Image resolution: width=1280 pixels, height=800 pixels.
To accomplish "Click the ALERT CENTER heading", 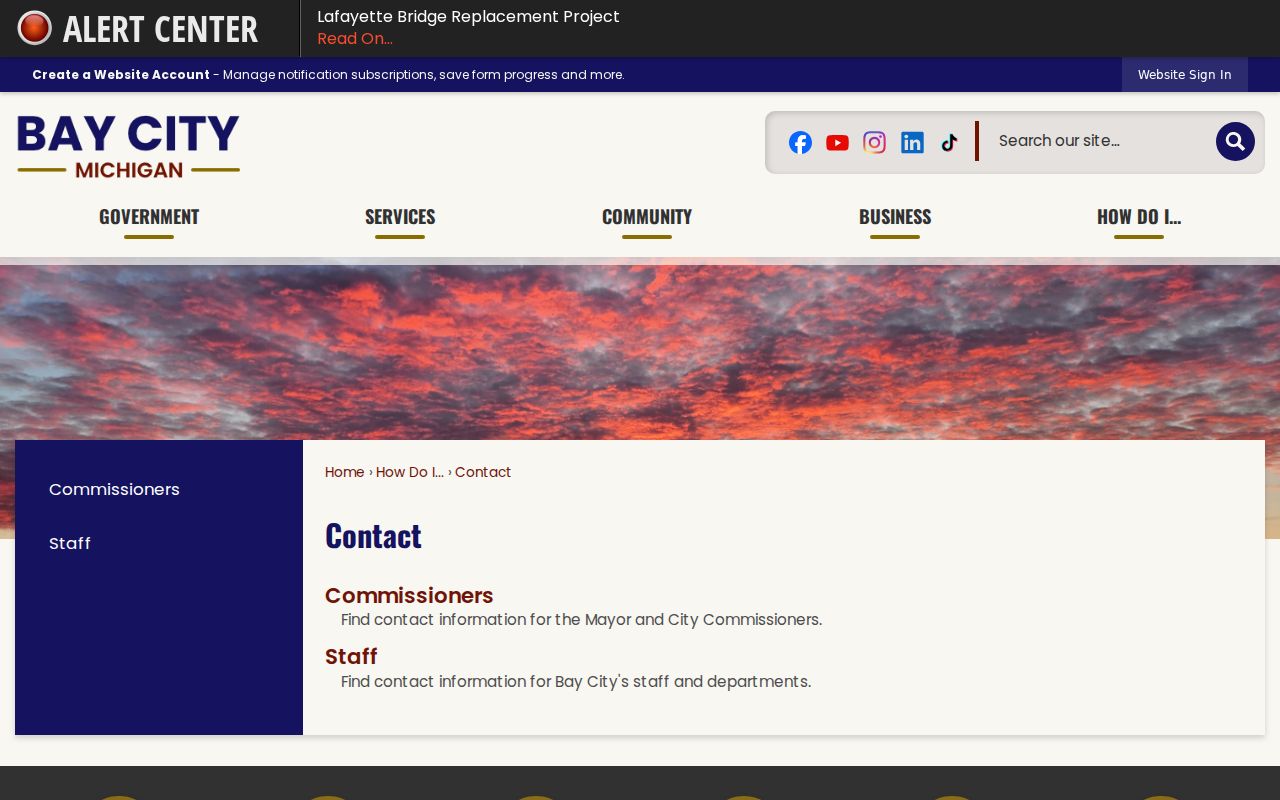I will (x=160, y=29).
